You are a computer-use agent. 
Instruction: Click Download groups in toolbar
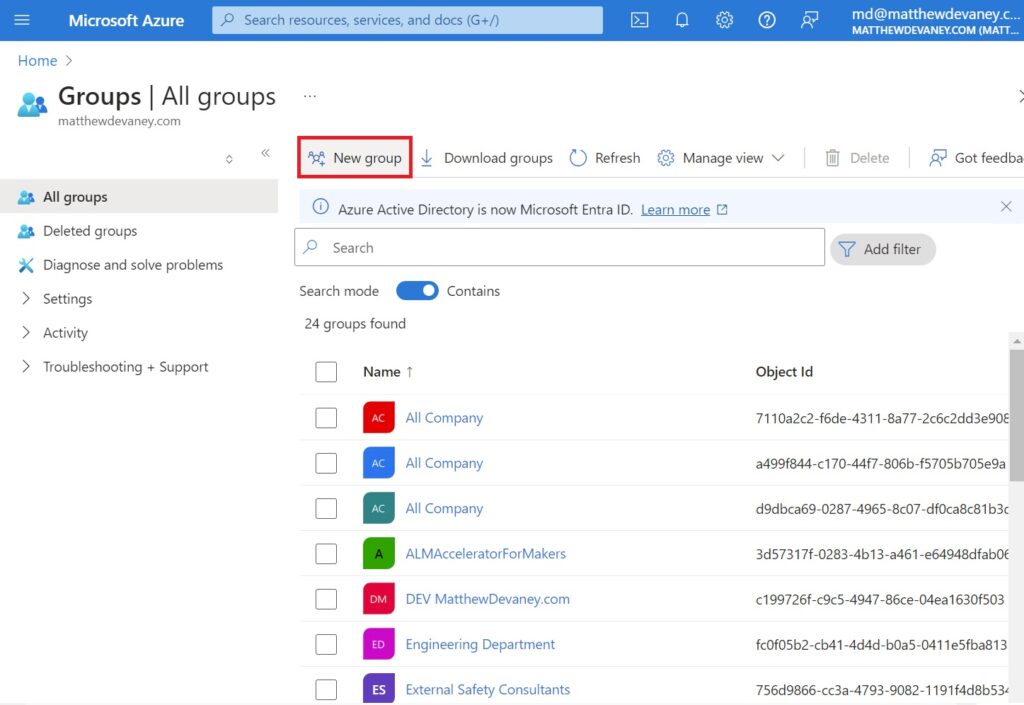pyautogui.click(x=487, y=158)
